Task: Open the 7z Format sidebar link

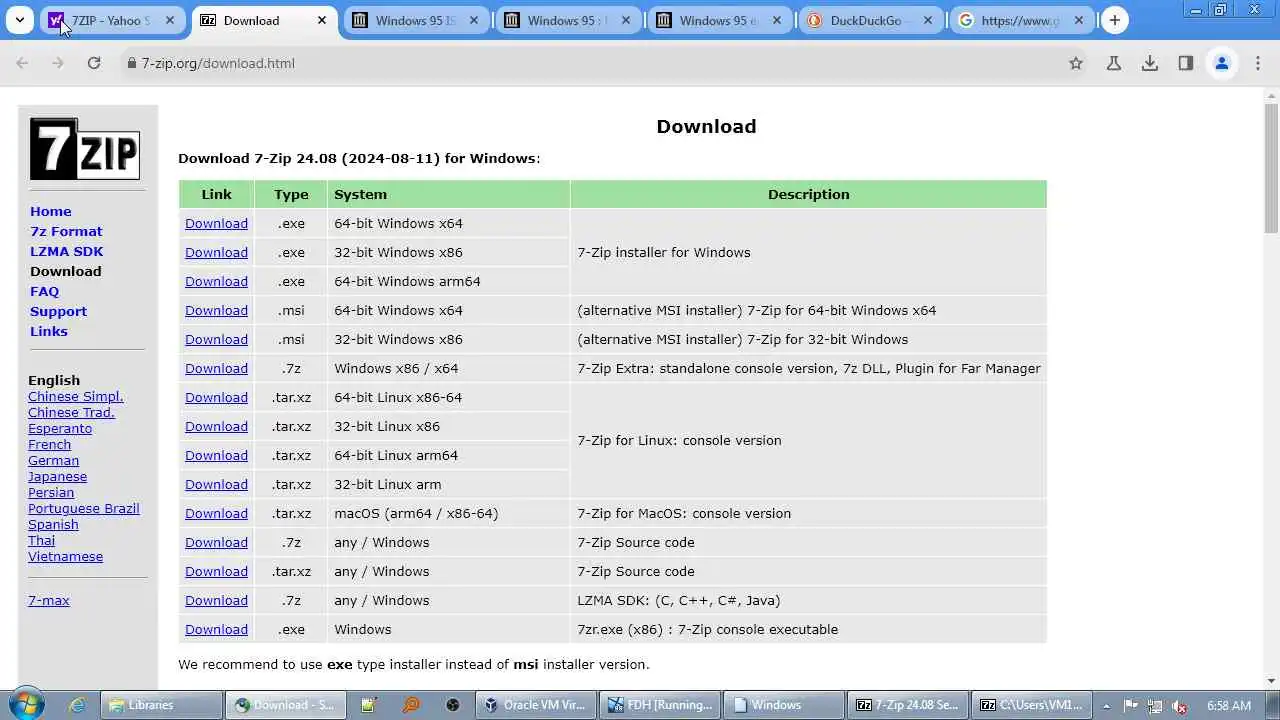Action: coord(66,231)
